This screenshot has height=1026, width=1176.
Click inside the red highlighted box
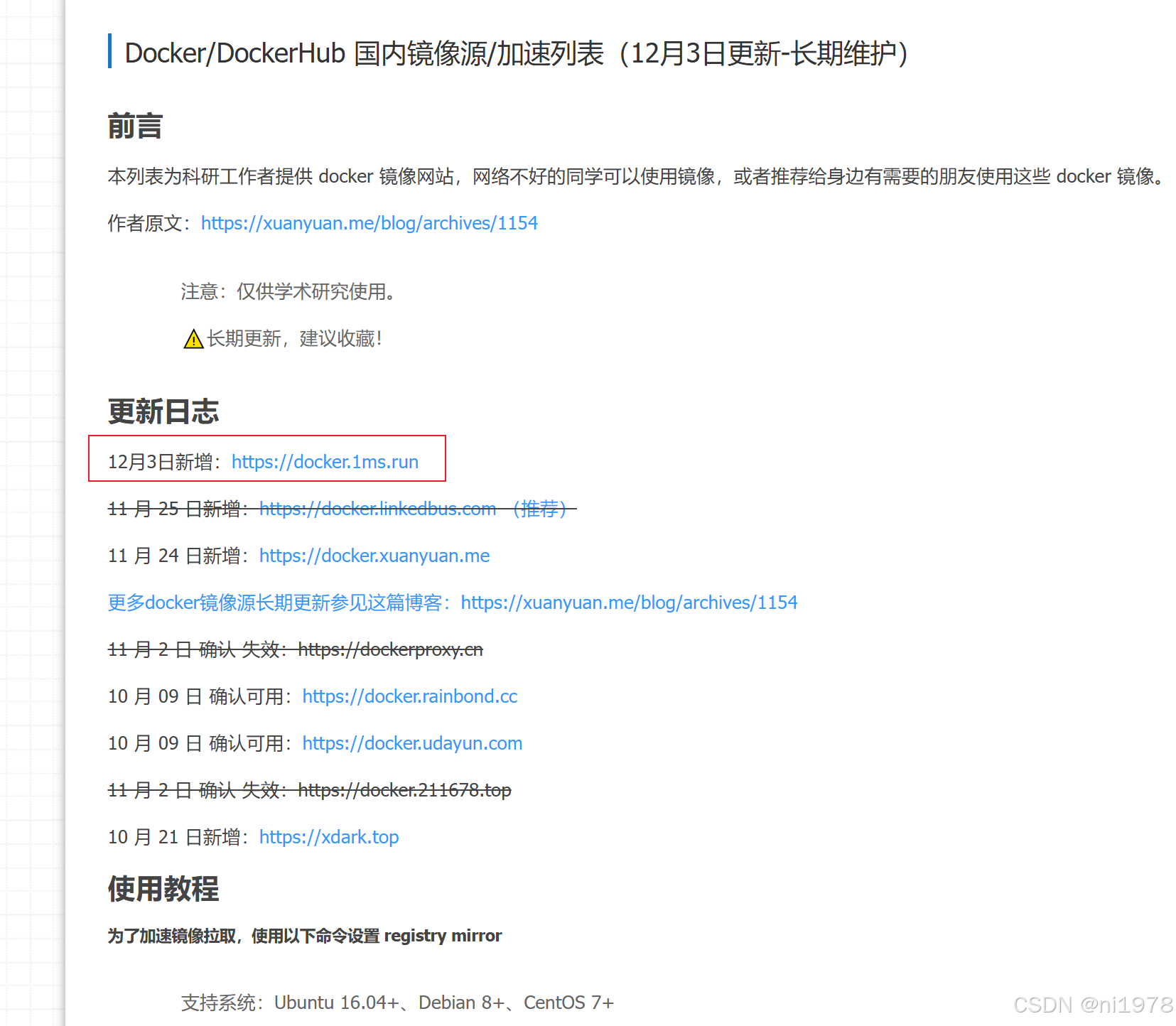(266, 460)
